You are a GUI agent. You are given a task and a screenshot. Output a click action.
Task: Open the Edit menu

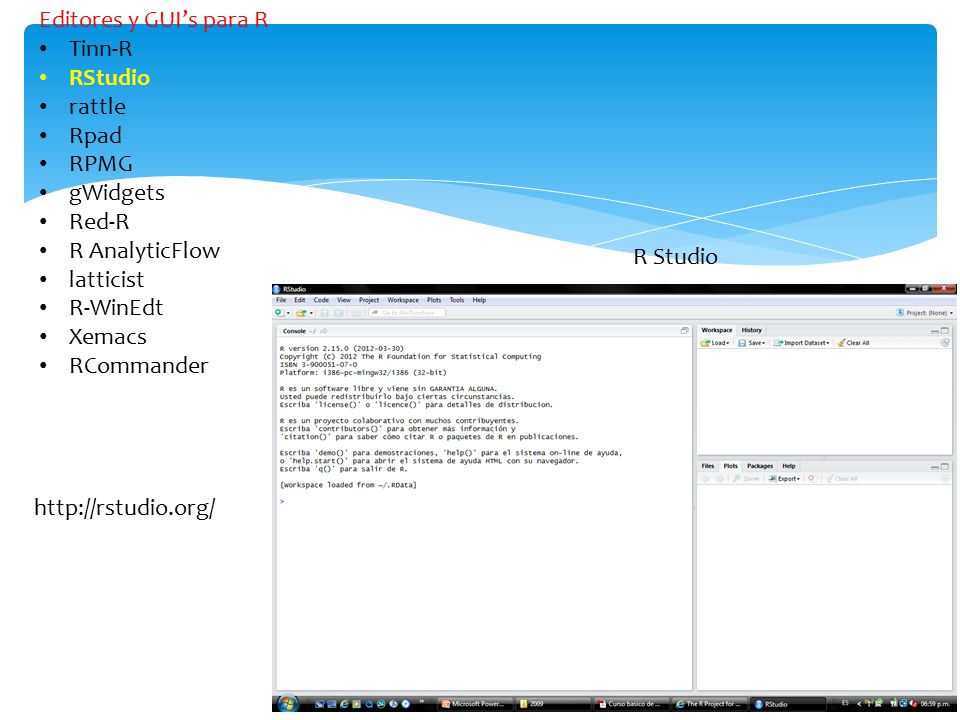[x=299, y=300]
